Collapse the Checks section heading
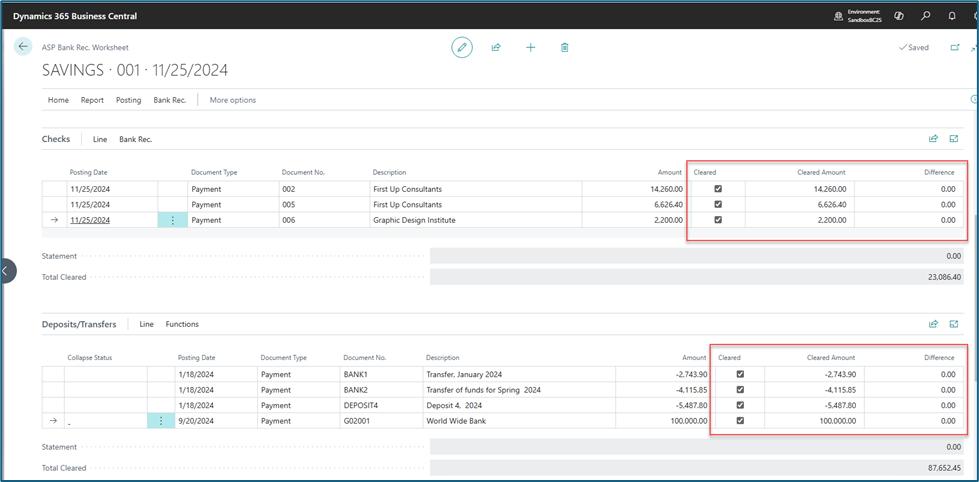Viewport: 979px width, 482px height. (56, 139)
